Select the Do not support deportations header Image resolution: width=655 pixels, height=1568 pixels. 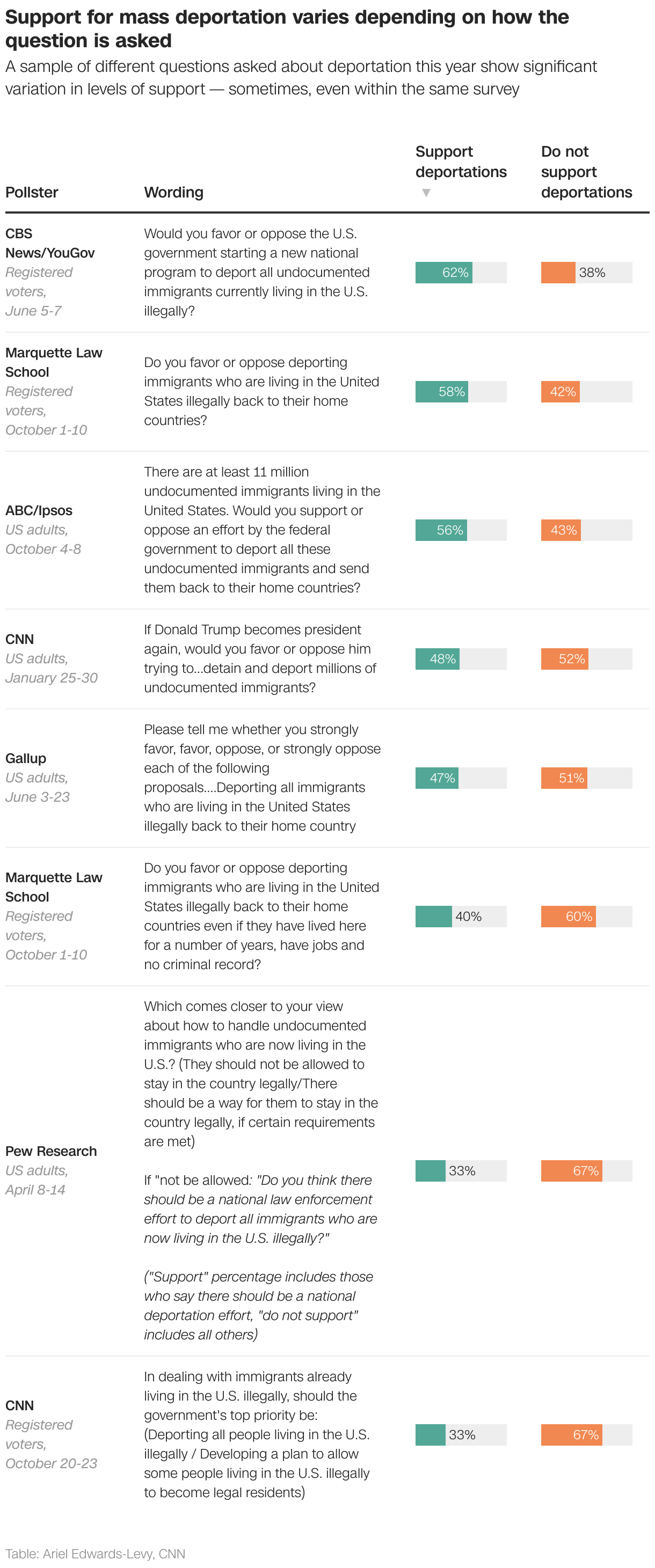click(586, 172)
